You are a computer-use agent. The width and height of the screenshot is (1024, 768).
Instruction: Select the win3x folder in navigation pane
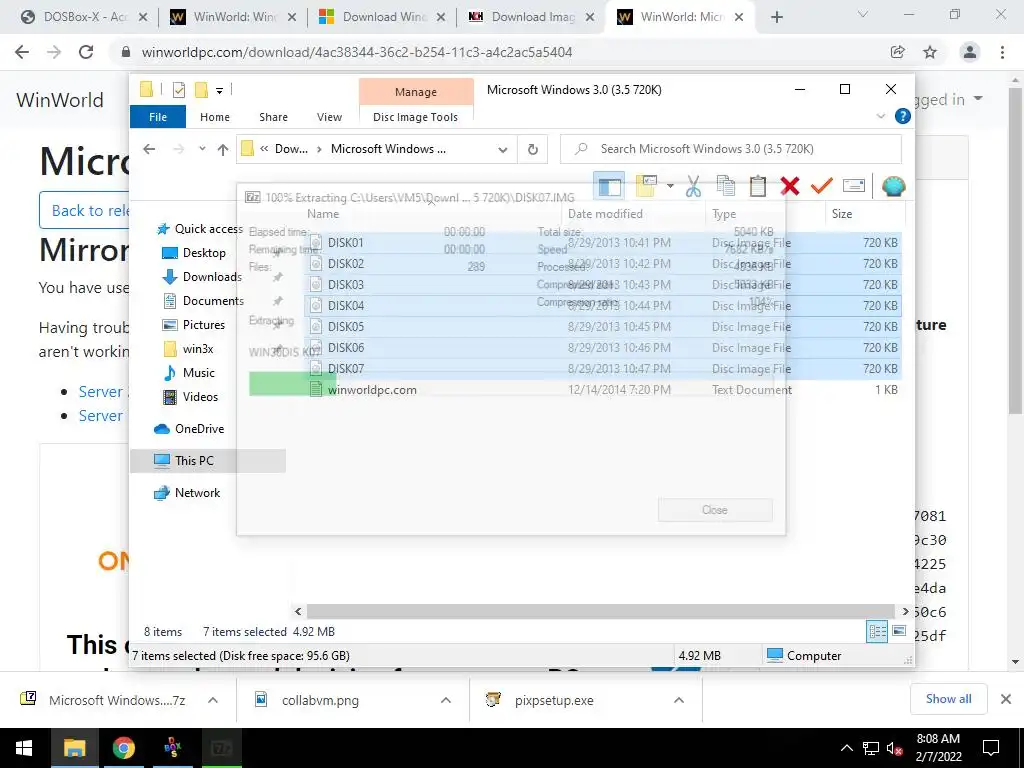(198, 349)
